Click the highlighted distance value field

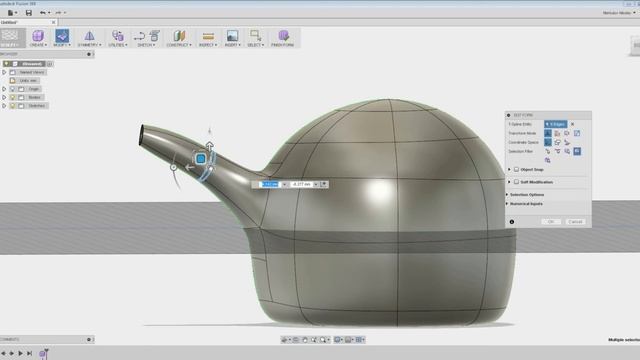pos(269,184)
